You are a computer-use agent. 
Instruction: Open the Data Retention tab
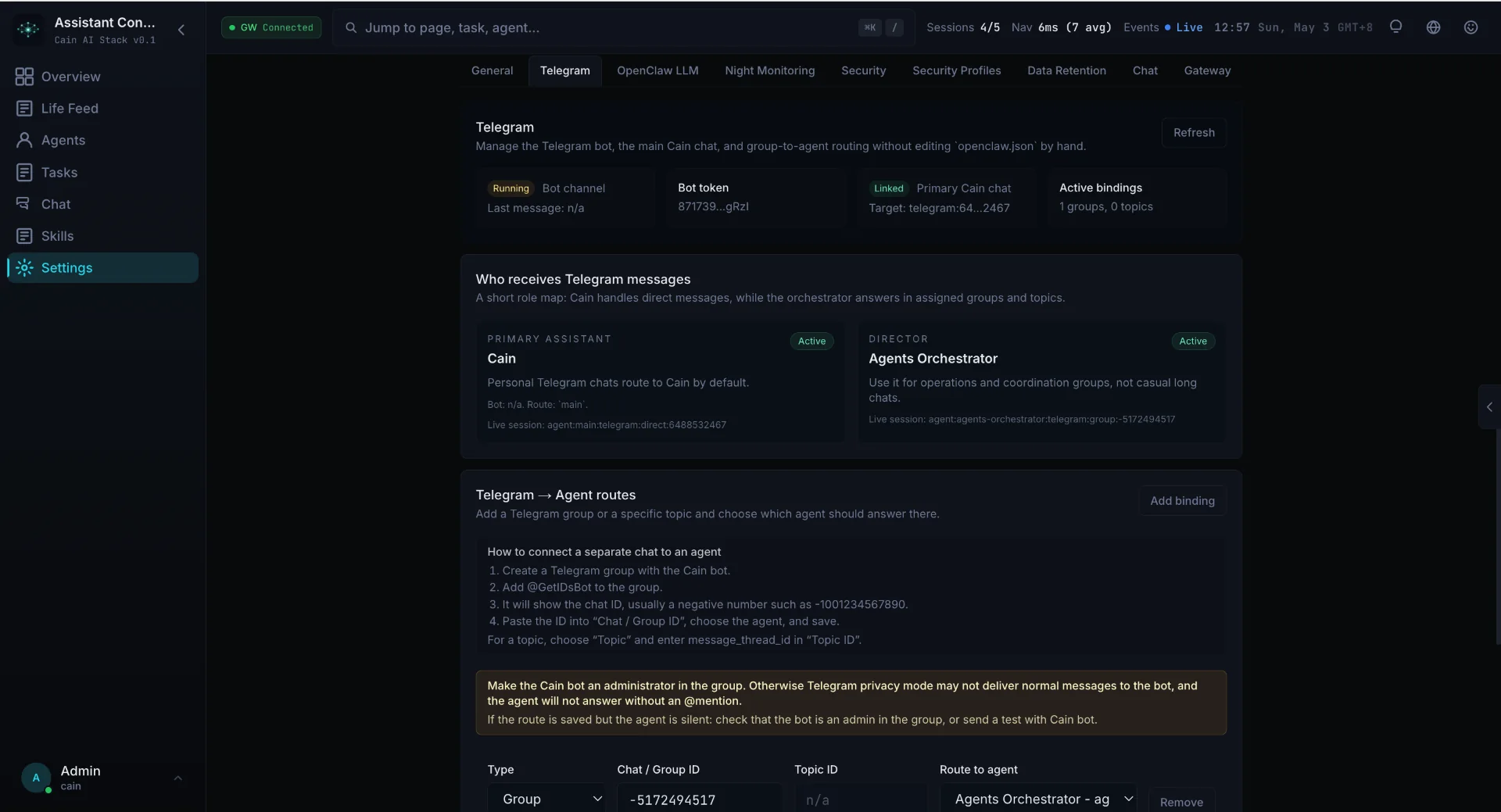pos(1066,70)
